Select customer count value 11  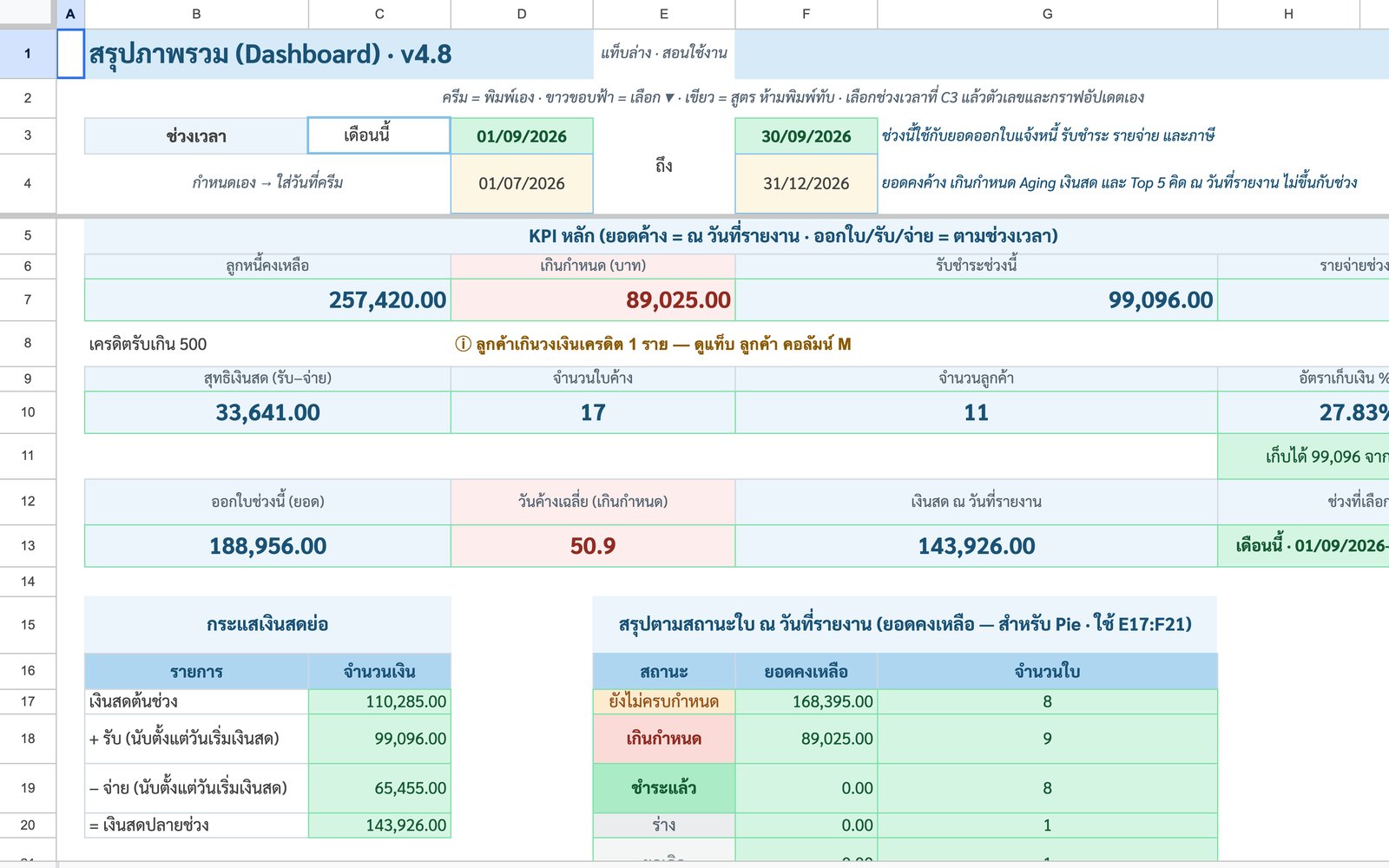(x=977, y=412)
